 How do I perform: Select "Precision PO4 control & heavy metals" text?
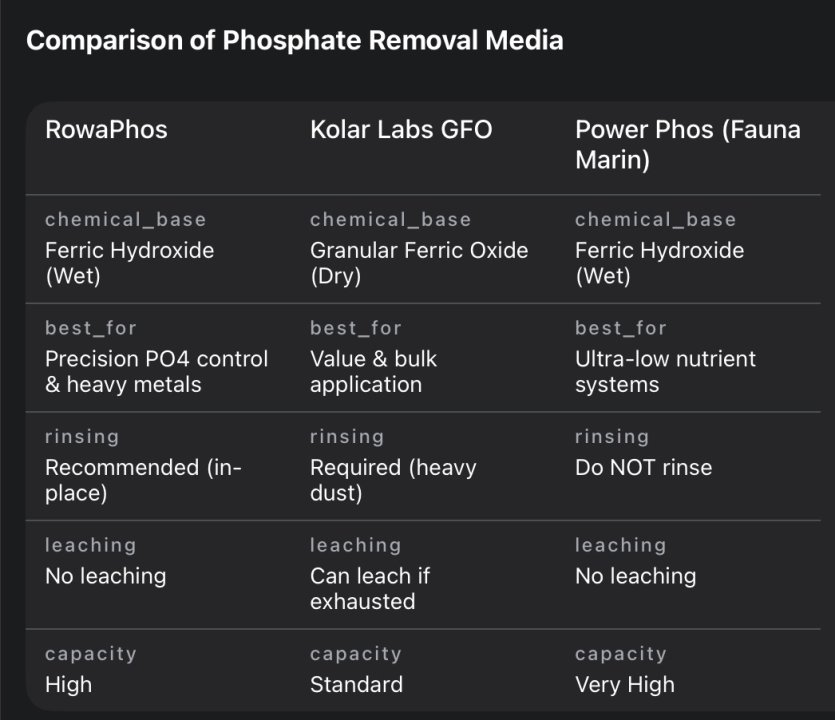156,371
